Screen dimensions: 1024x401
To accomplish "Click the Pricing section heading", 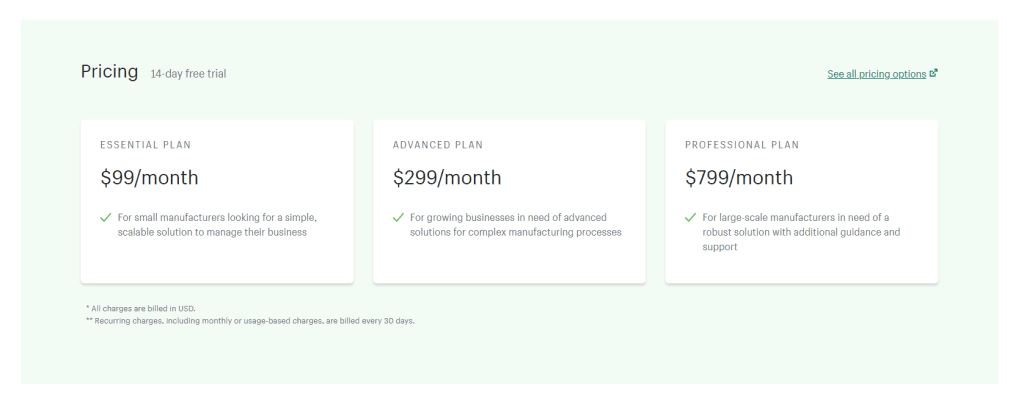I will click(109, 71).
